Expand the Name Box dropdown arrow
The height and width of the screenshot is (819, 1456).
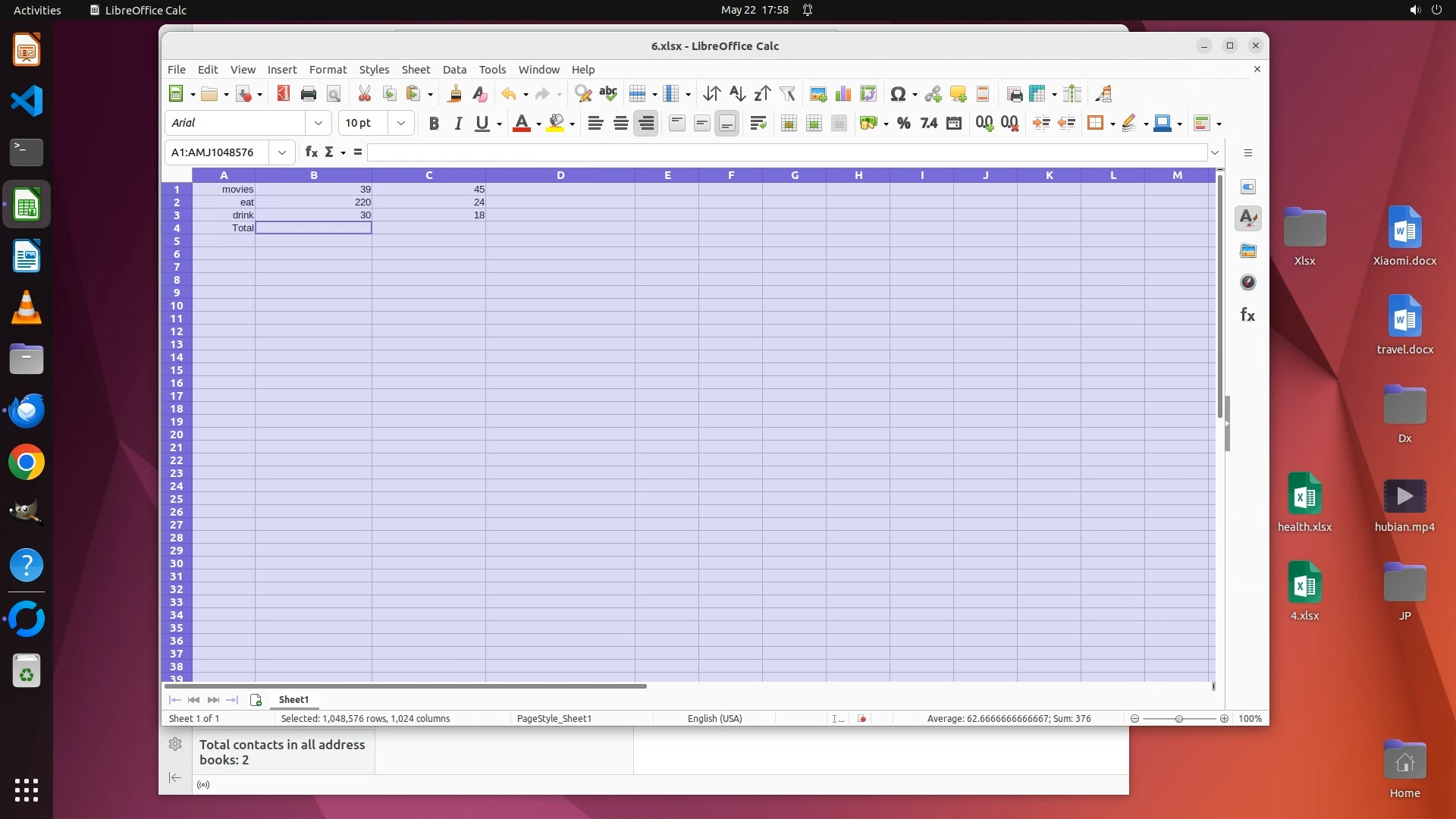282,152
